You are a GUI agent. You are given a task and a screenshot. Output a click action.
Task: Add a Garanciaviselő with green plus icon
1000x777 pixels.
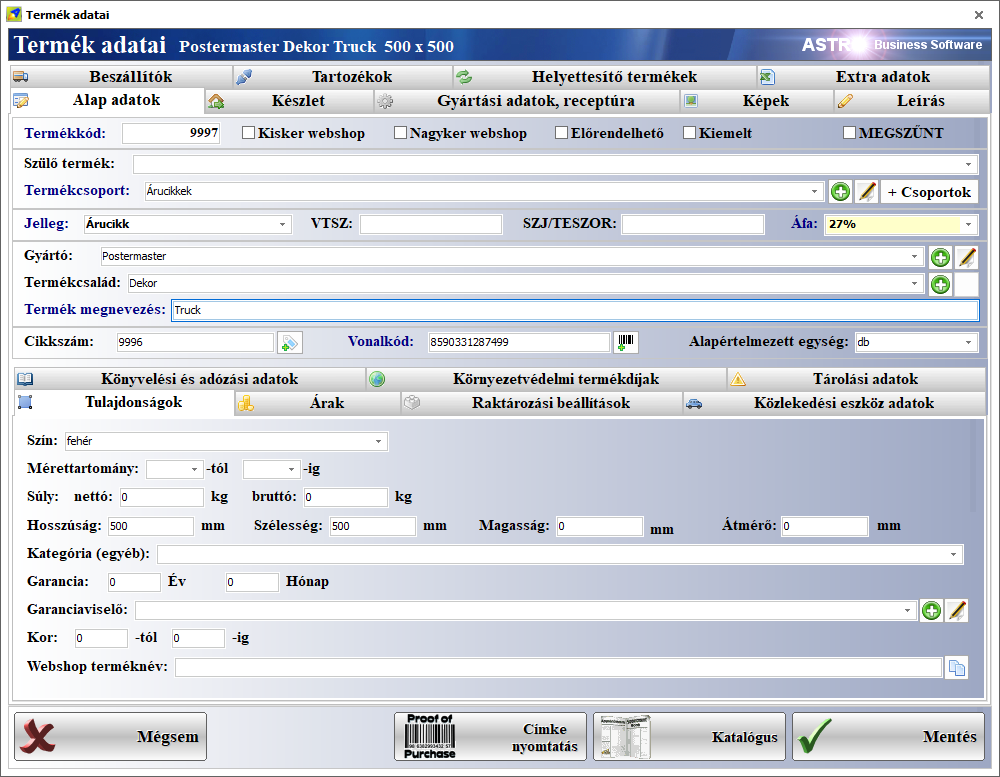(931, 610)
